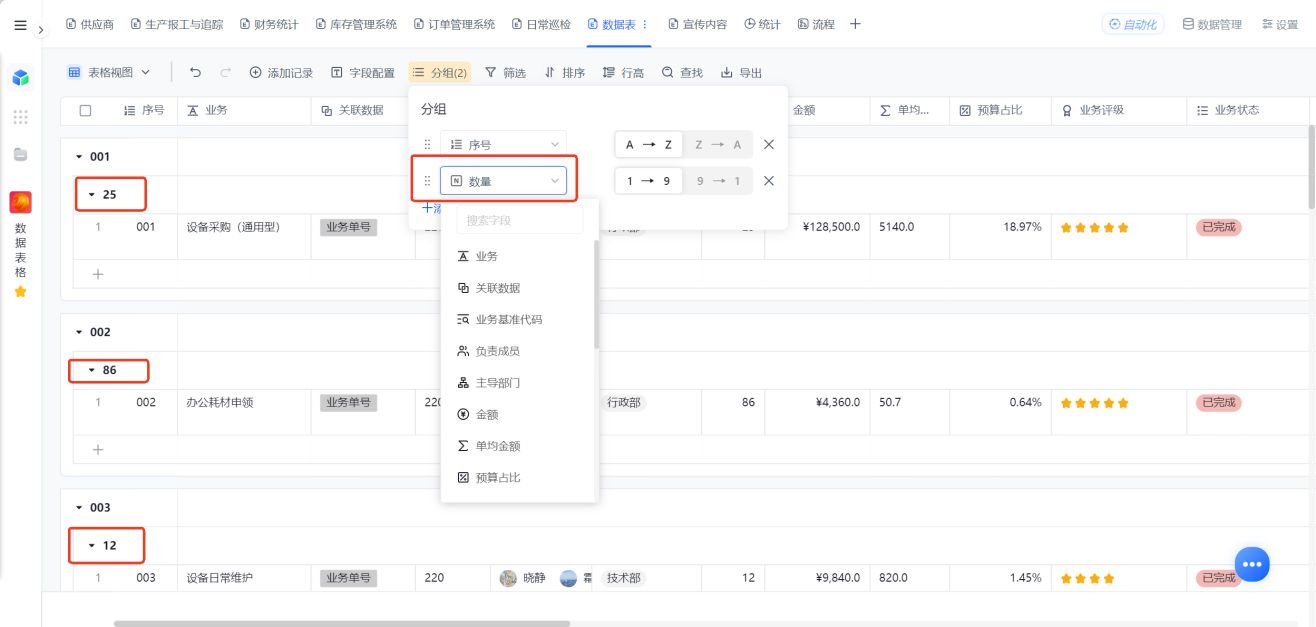Viewport: 1316px width, 627px height.
Task: Switch to the 订单管理系统 tab
Action: tap(454, 24)
